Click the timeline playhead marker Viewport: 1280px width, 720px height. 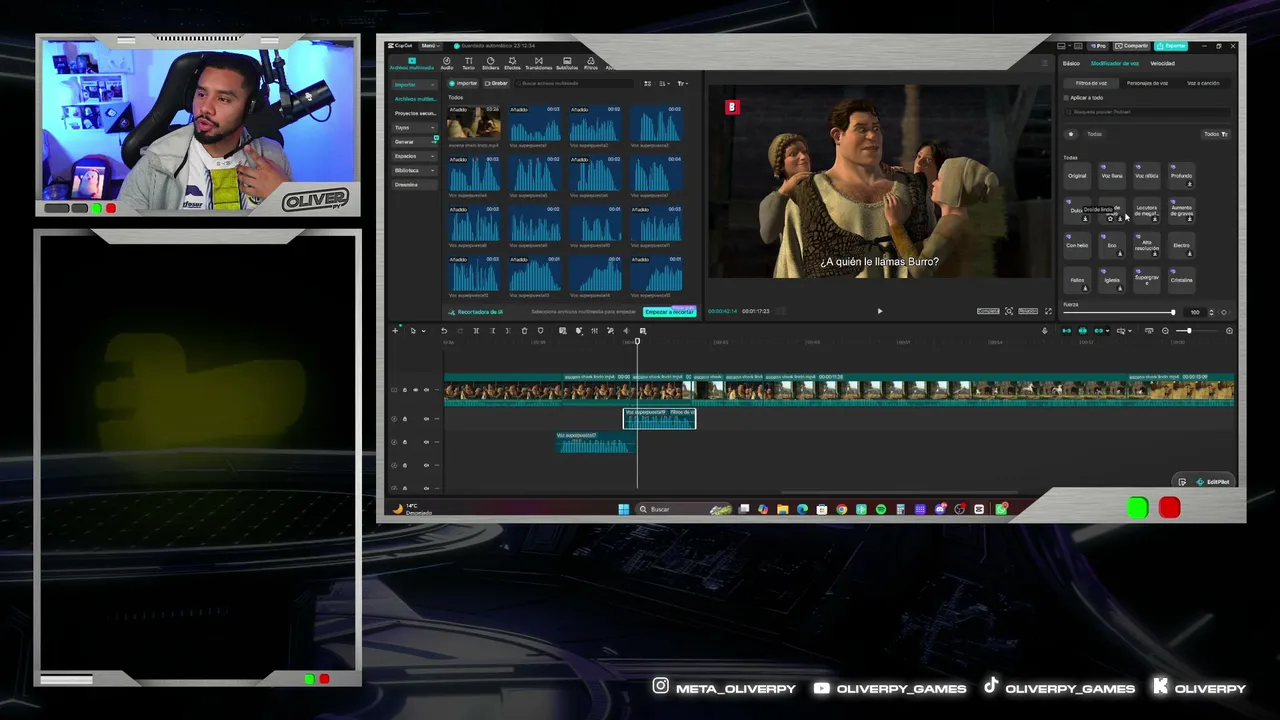[x=637, y=342]
